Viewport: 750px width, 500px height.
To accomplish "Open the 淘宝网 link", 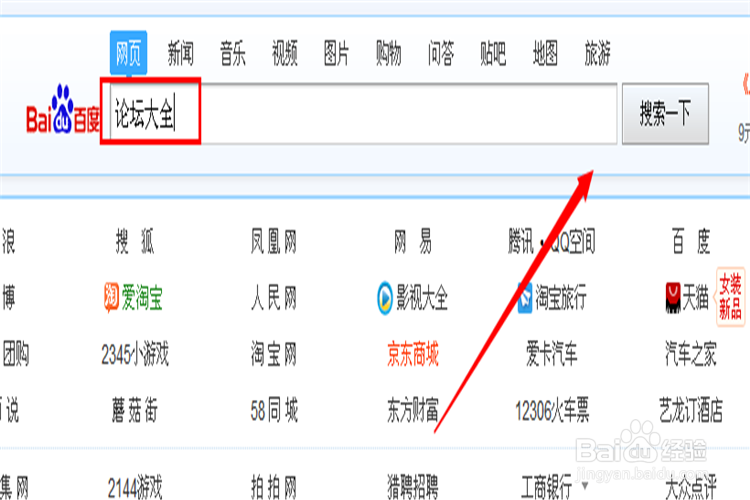I will pyautogui.click(x=274, y=355).
